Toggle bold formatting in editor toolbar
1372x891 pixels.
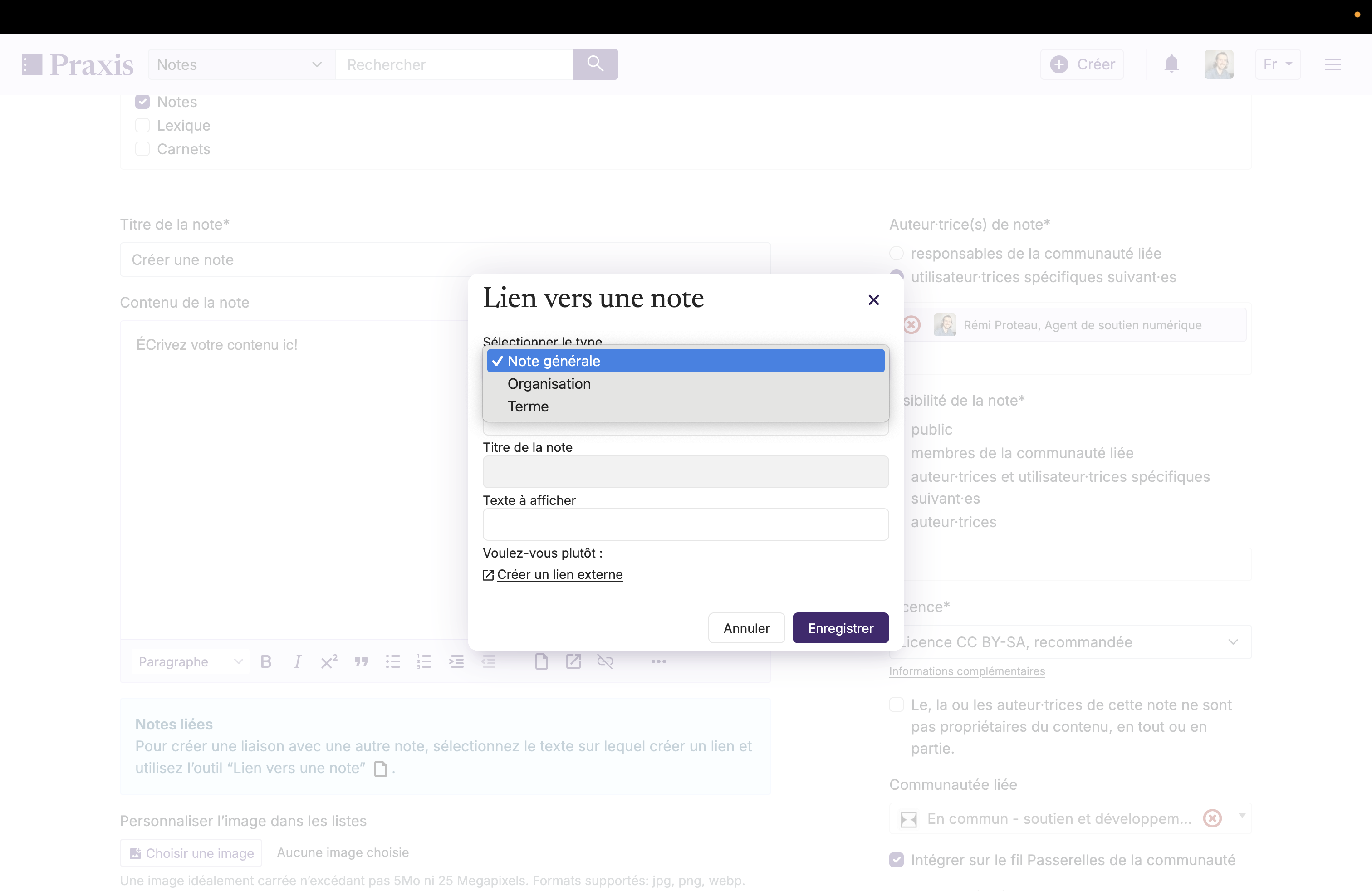point(266,661)
